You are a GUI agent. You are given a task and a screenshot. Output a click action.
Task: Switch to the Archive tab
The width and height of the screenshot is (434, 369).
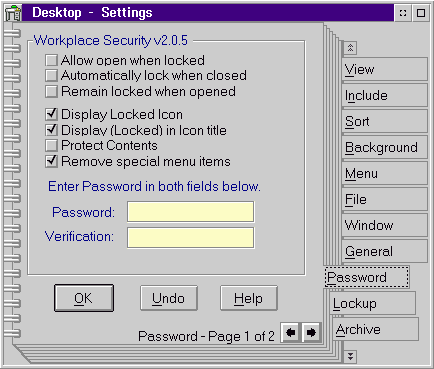375,329
